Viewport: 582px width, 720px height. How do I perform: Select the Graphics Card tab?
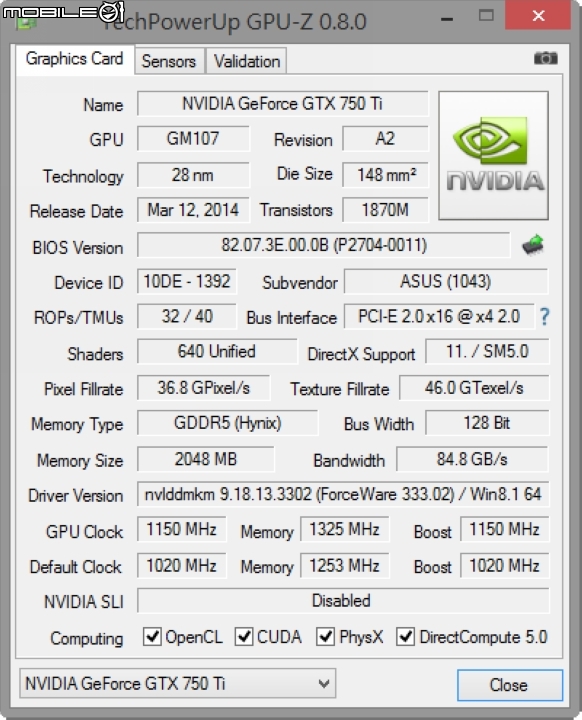tap(74, 59)
